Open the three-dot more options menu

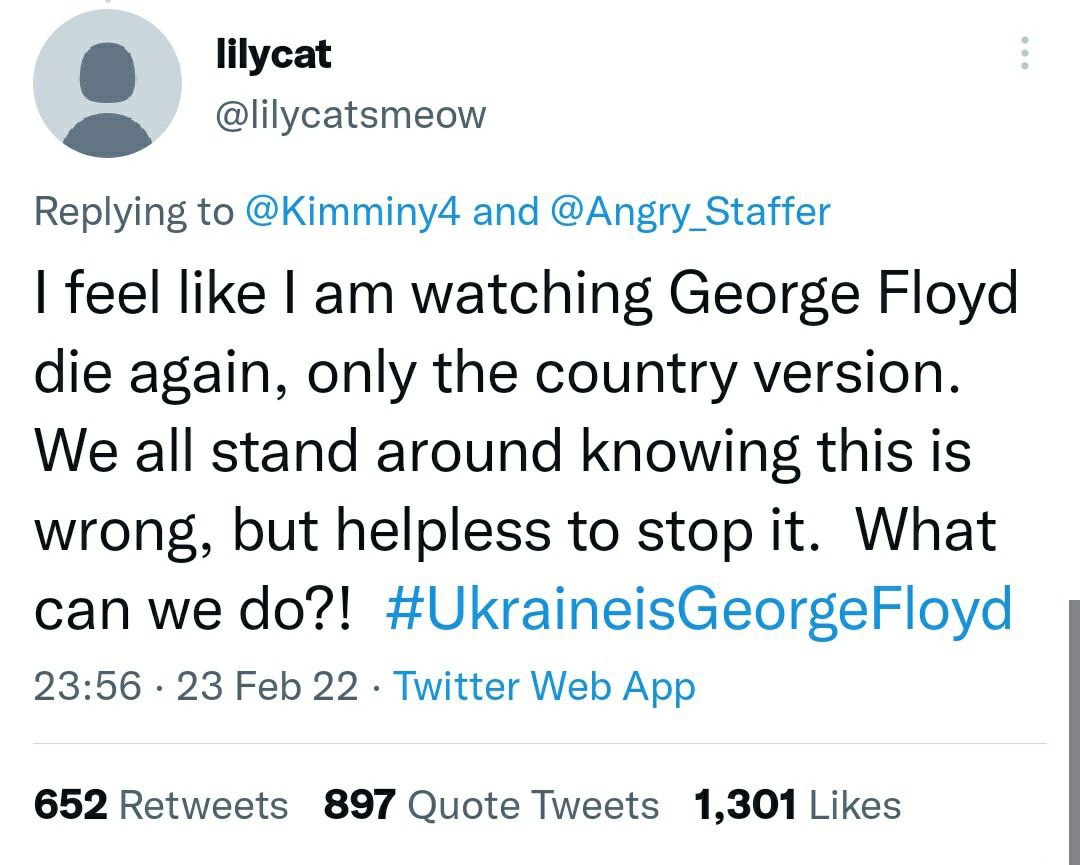pos(1025,53)
